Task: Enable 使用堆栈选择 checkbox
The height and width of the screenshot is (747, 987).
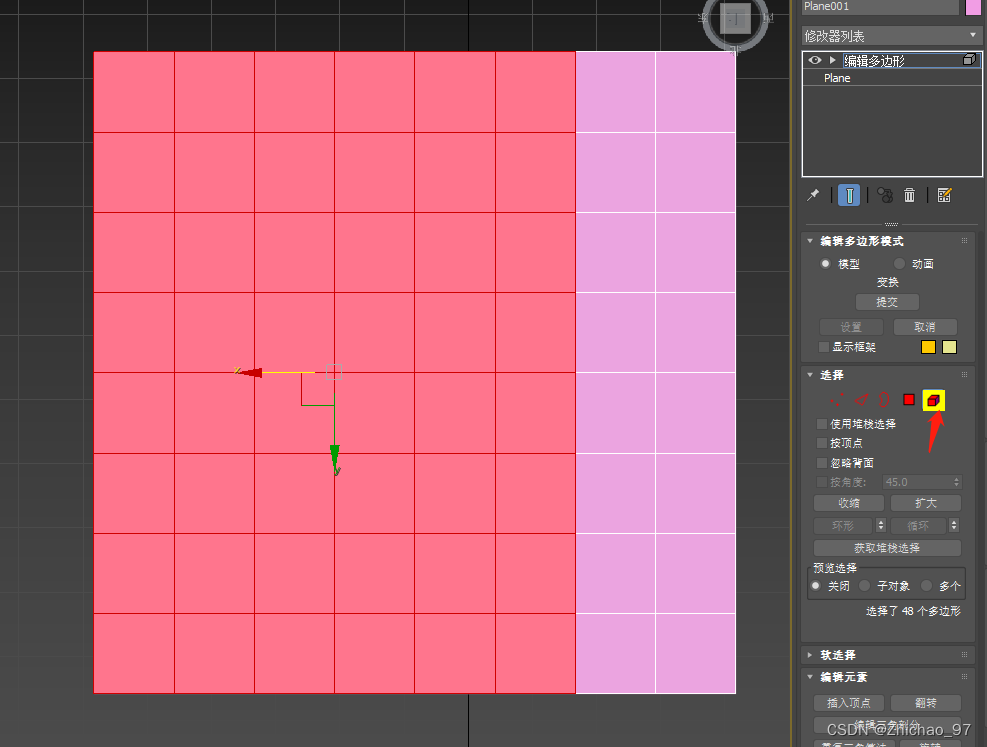Action: click(x=821, y=424)
